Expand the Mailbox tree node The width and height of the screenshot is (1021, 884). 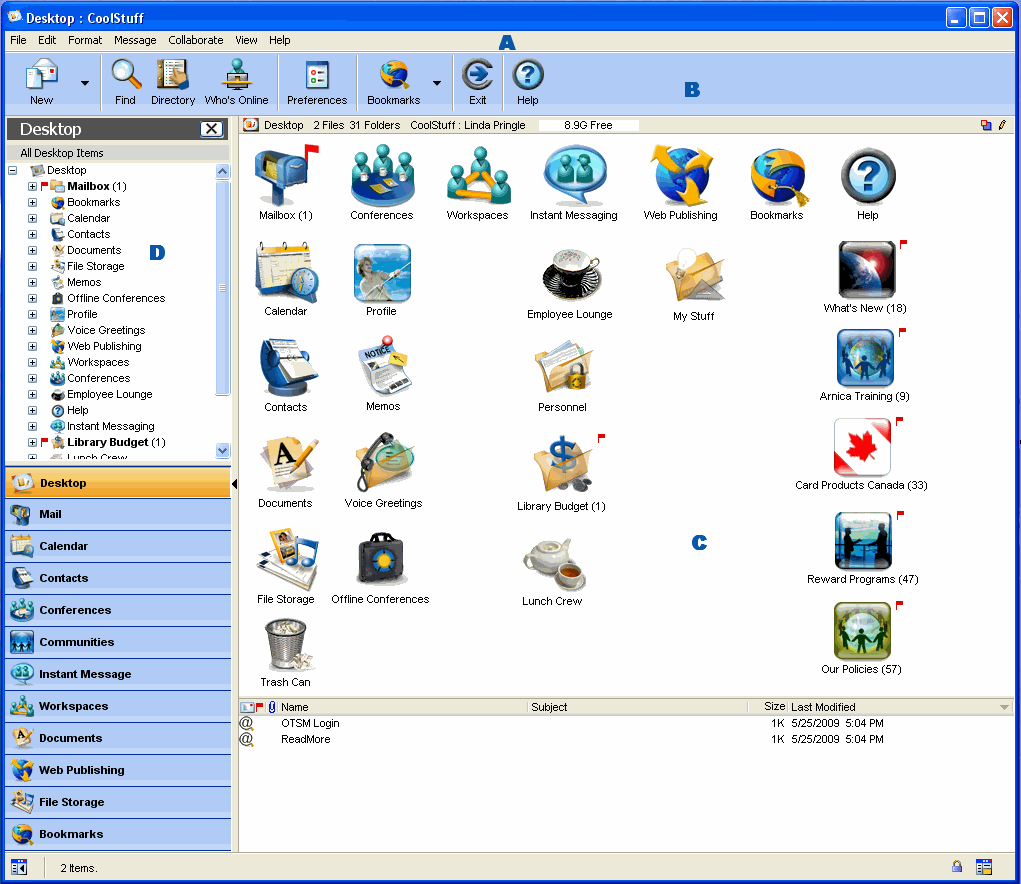[32, 187]
